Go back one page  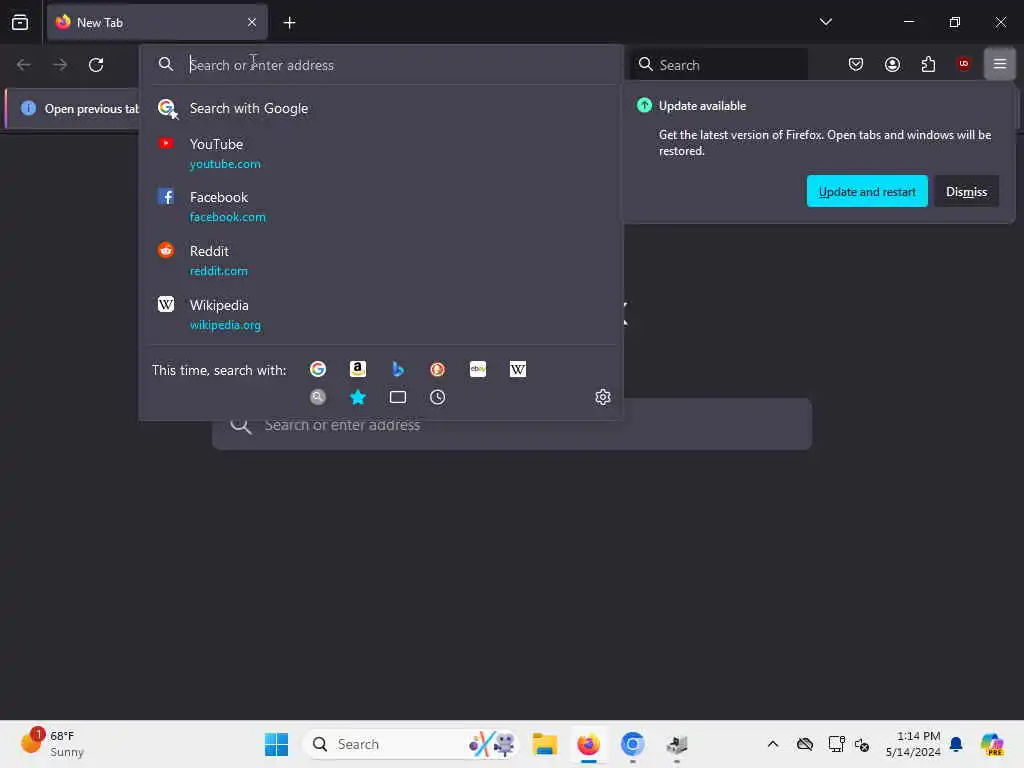24,65
